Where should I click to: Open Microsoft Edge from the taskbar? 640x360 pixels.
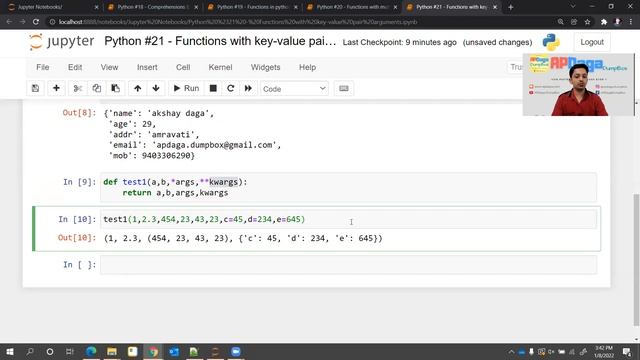[91, 351]
